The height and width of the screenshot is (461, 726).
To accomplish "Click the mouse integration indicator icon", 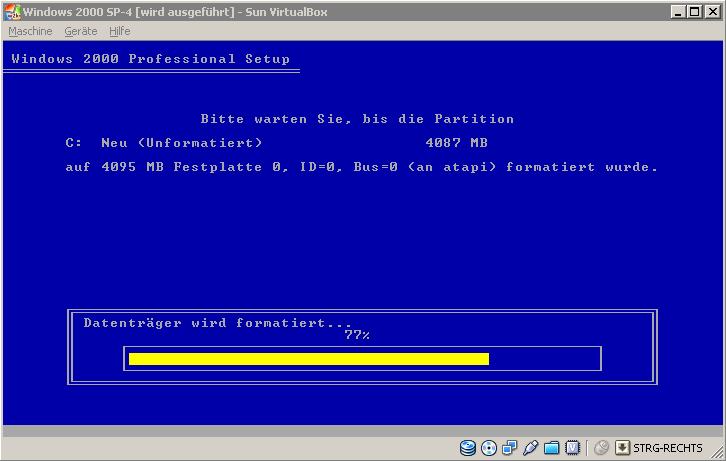I will pyautogui.click(x=602, y=448).
